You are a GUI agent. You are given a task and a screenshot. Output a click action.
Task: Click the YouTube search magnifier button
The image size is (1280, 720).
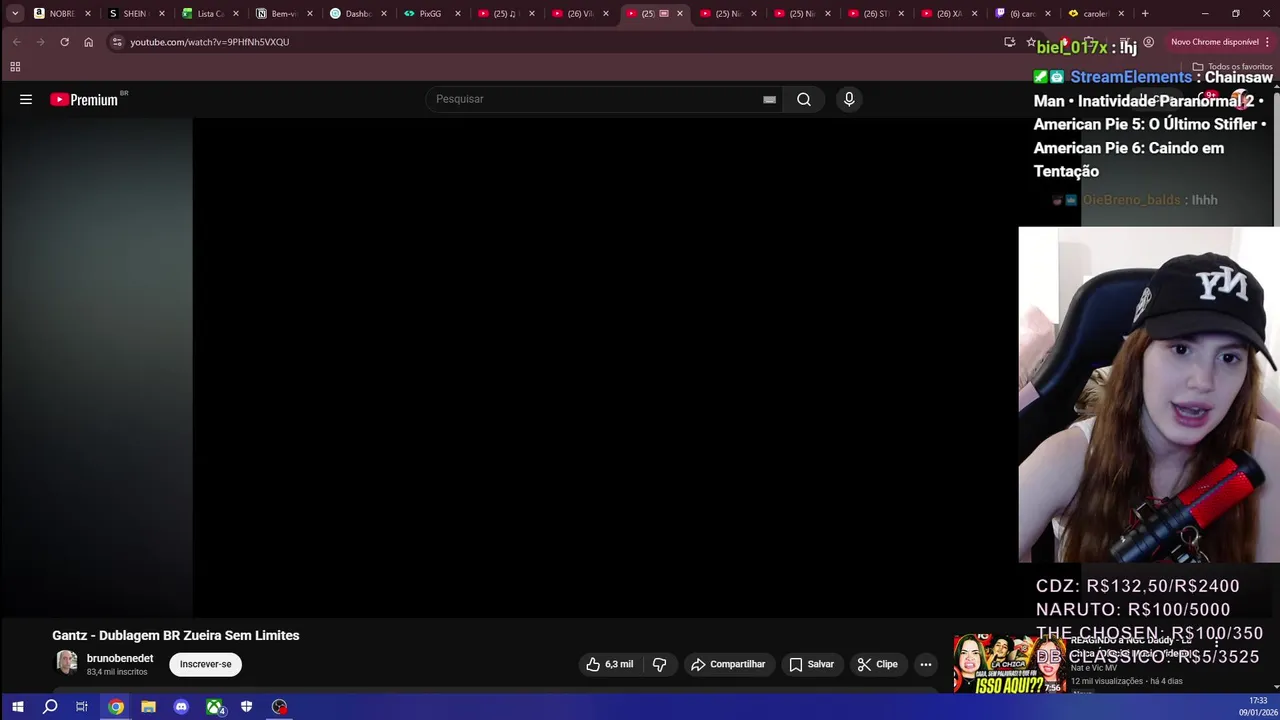tap(804, 99)
